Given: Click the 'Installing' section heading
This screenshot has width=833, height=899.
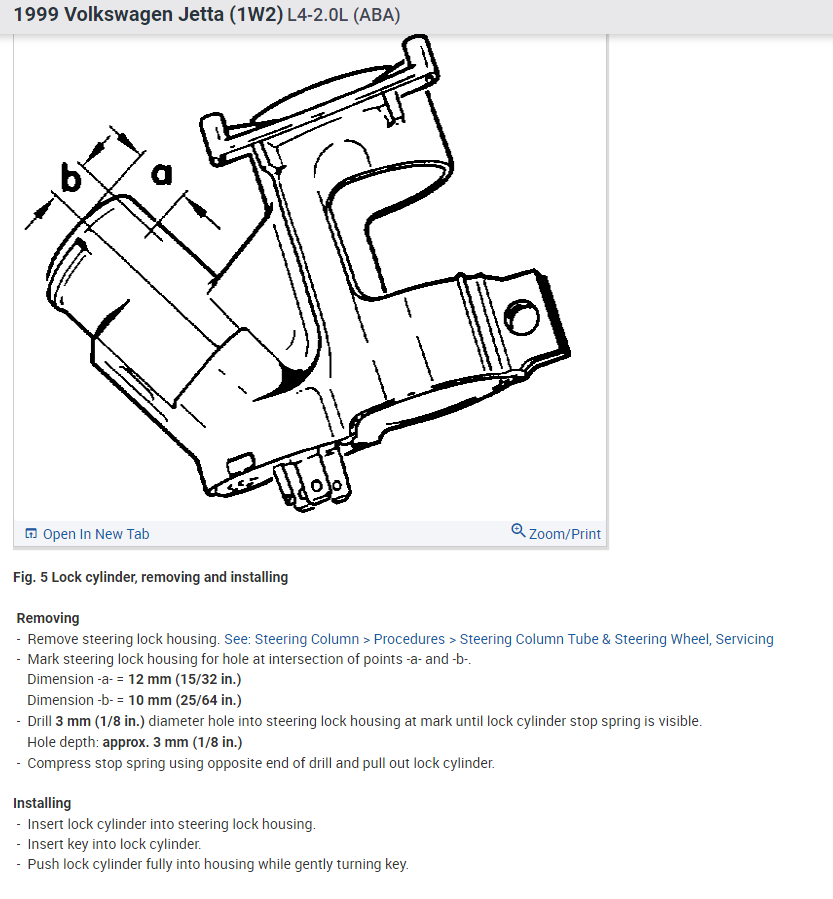Looking at the screenshot, I should [x=42, y=803].
